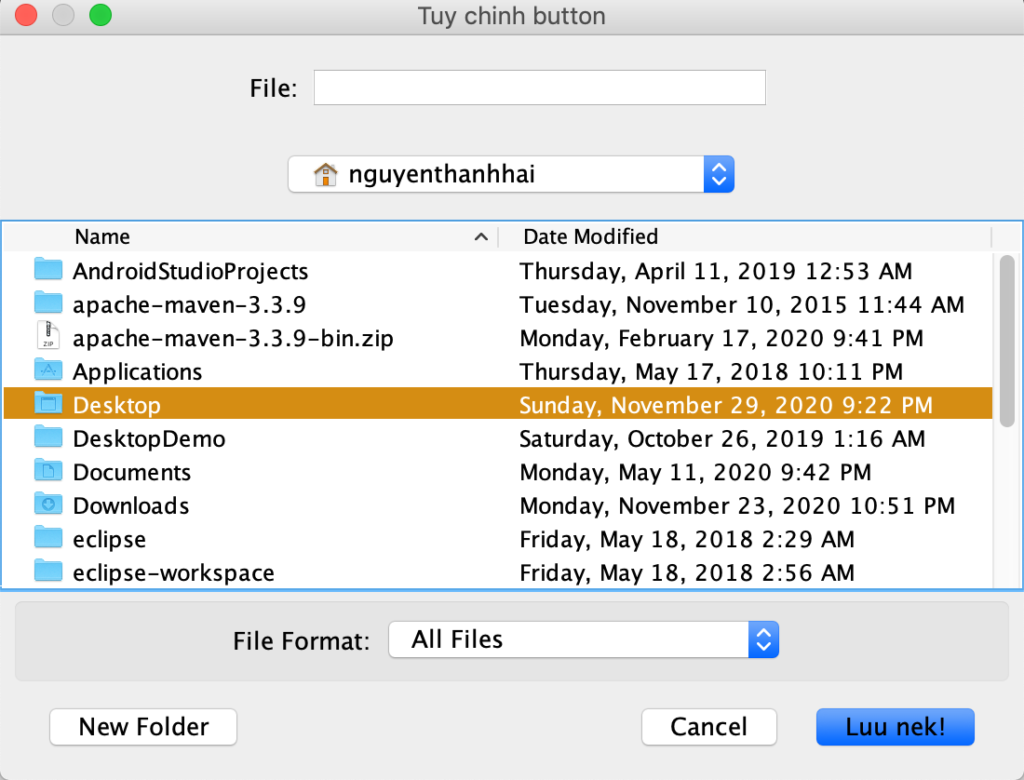1024x780 pixels.
Task: Expand the location popup via its stepper arrows
Action: pyautogui.click(x=718, y=173)
